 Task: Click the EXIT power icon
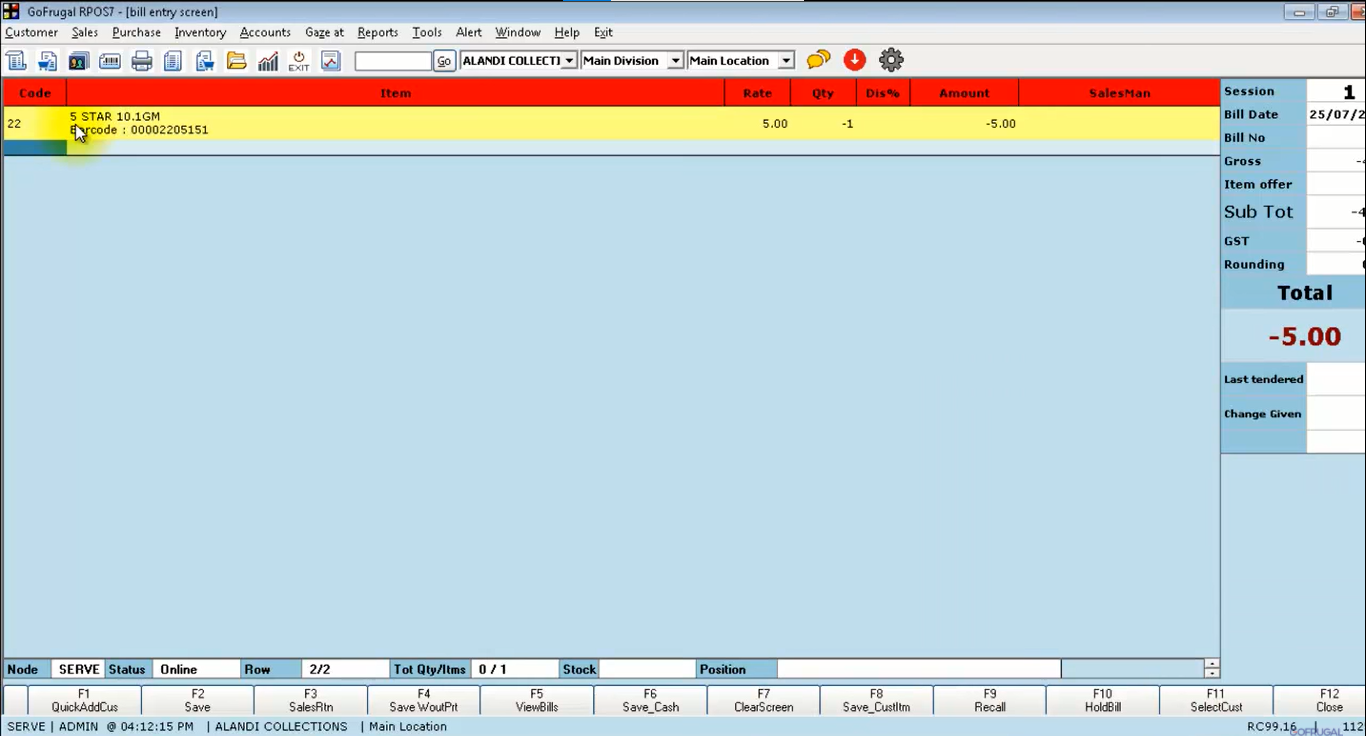pos(299,61)
